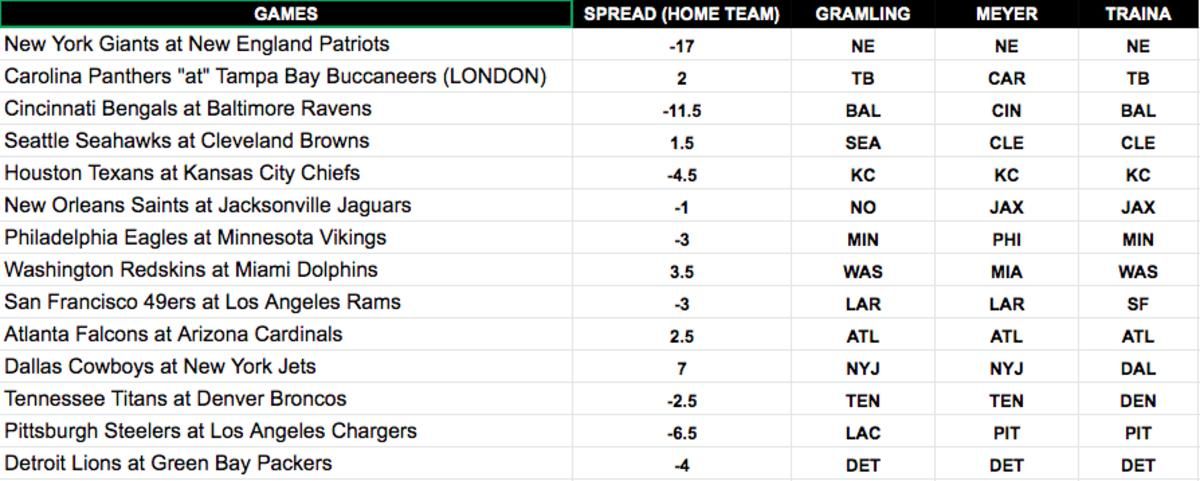The width and height of the screenshot is (1200, 481).
Task: Select the Detroit Lions at Green Bay Packers cell
Action: (286, 464)
